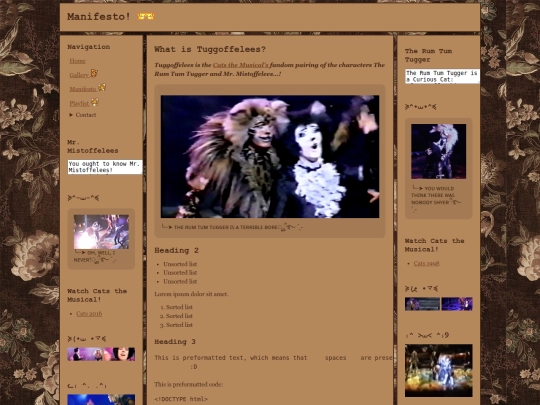Click the 'This is preformatted code:' text
This screenshot has height=405, width=540.
pos(188,384)
